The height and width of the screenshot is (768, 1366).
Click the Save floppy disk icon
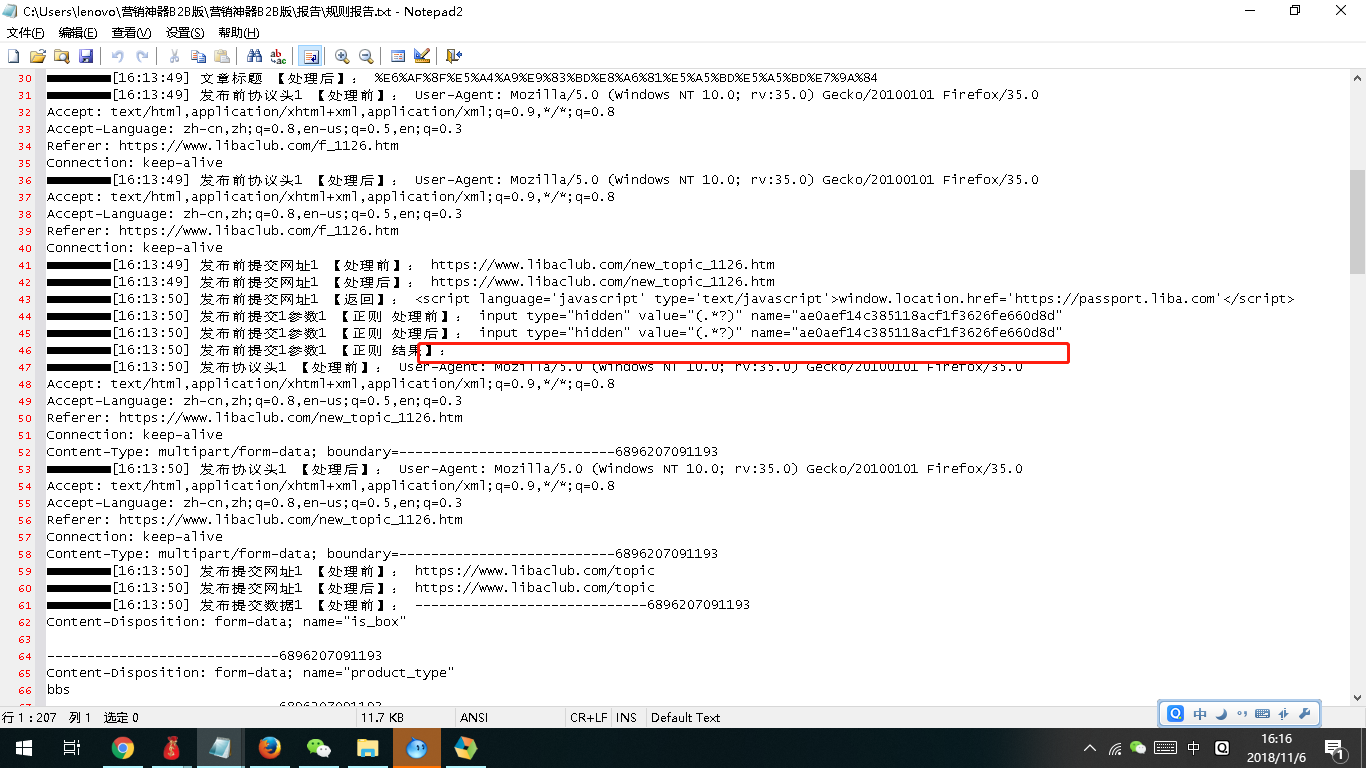coord(86,56)
